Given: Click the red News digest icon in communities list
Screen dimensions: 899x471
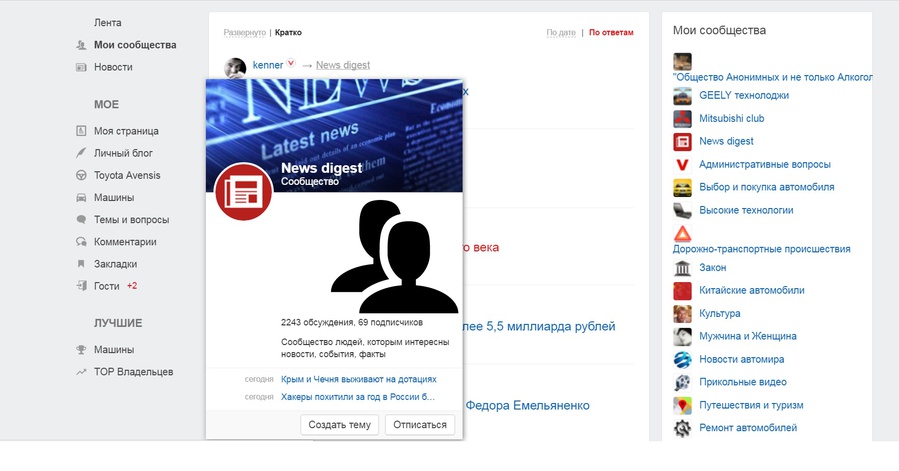Looking at the screenshot, I should point(682,142).
